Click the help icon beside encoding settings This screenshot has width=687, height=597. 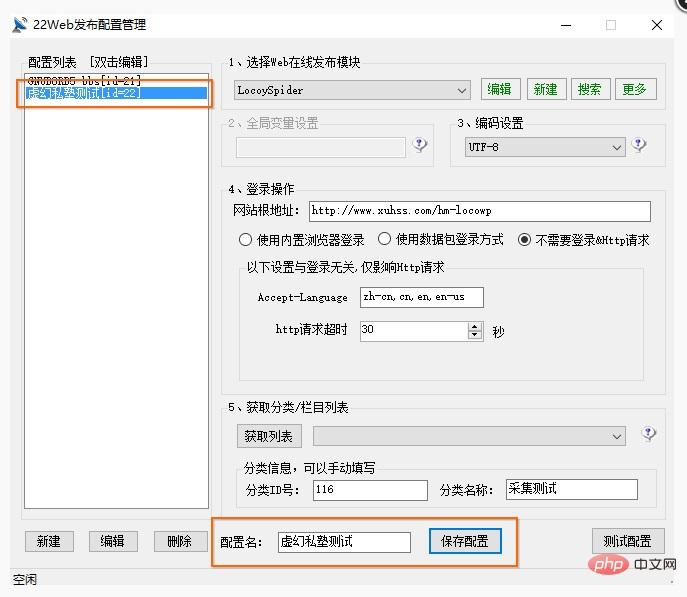pos(640,146)
